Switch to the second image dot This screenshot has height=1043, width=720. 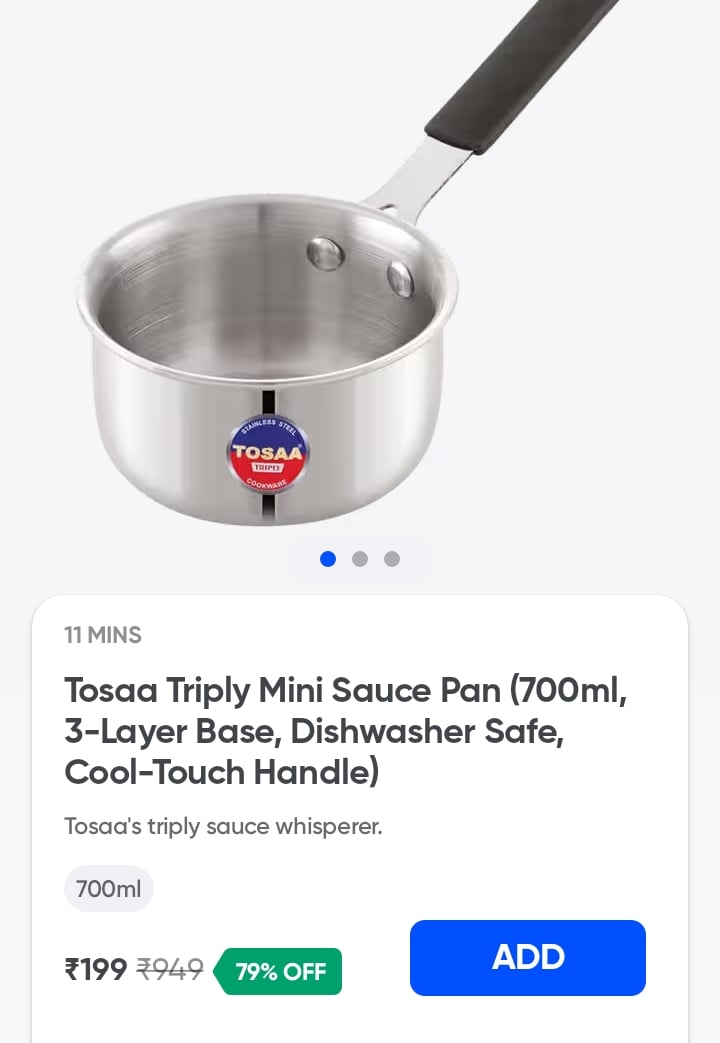click(360, 559)
